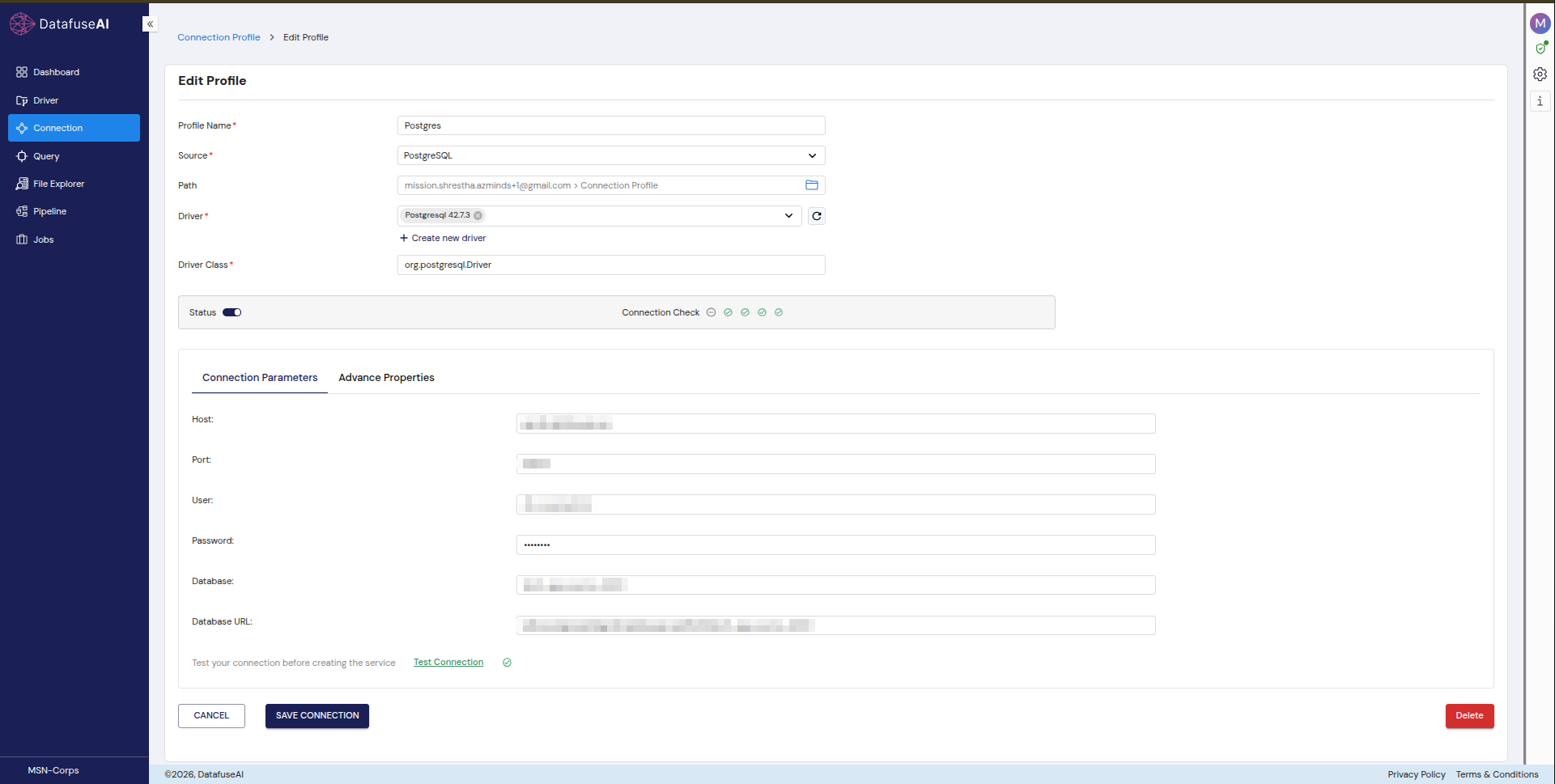Open File Explorer from sidebar

point(74,184)
